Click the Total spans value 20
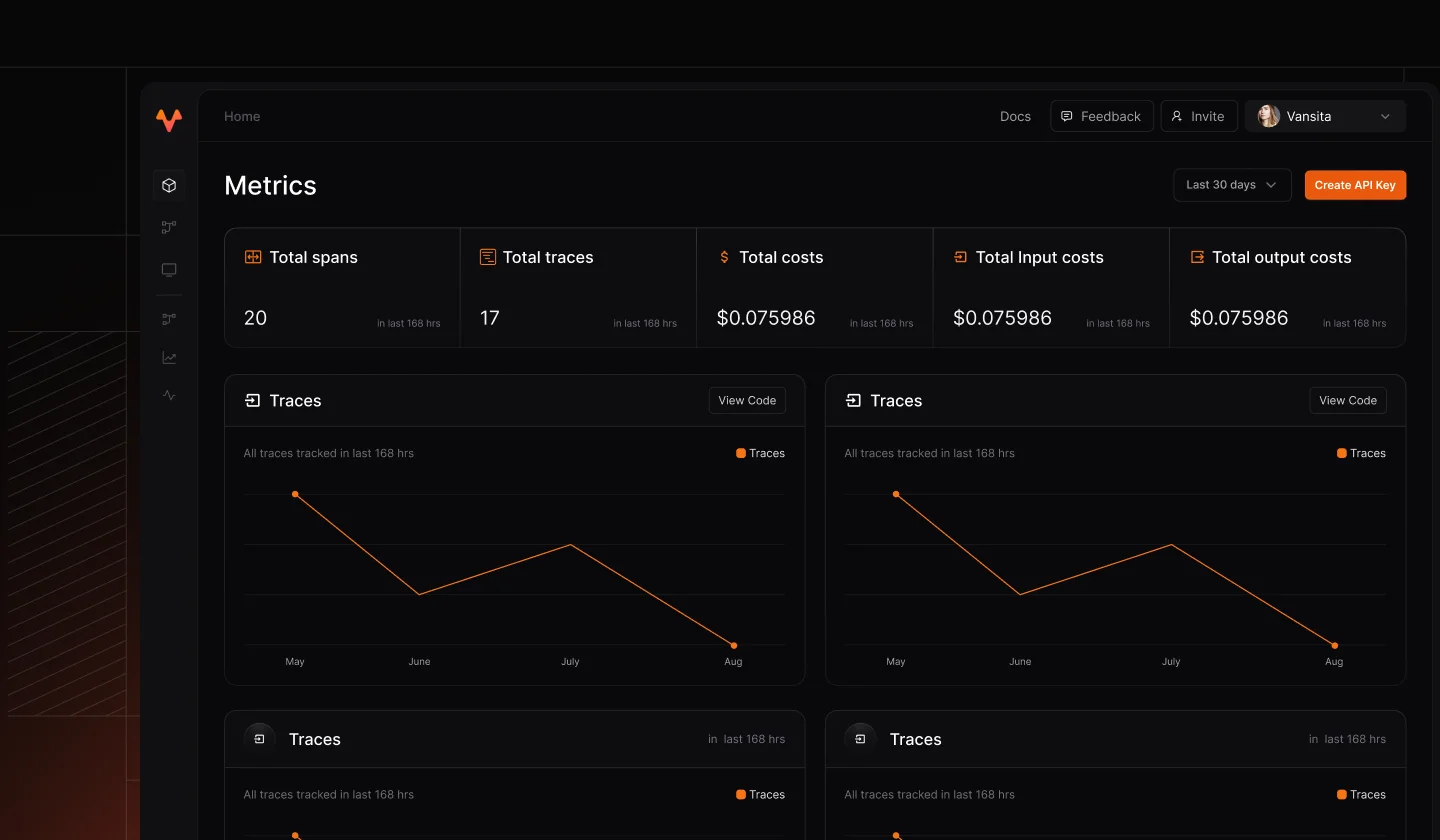The height and width of the screenshot is (840, 1440). point(255,318)
